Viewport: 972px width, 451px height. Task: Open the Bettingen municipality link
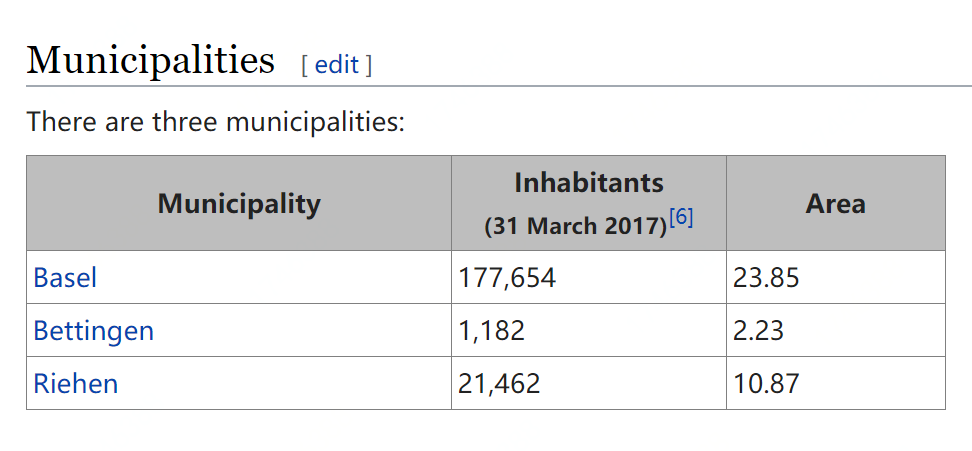click(x=93, y=330)
